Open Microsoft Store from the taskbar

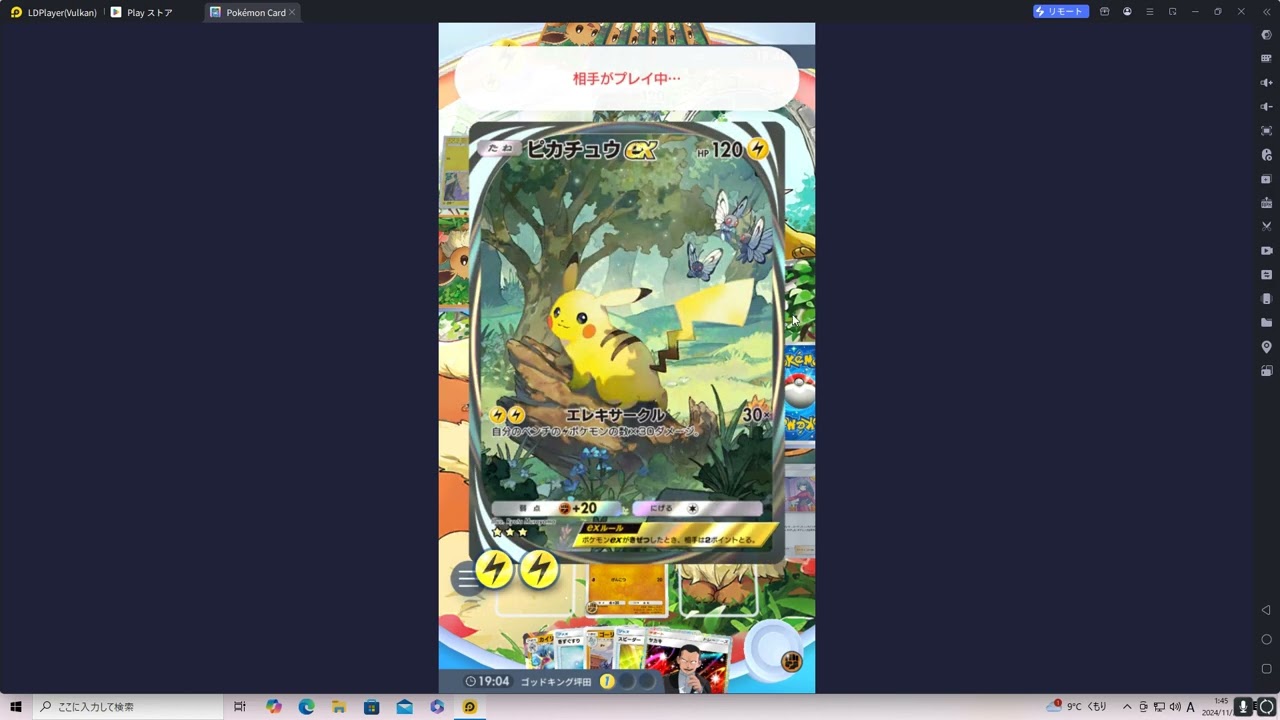coord(371,707)
